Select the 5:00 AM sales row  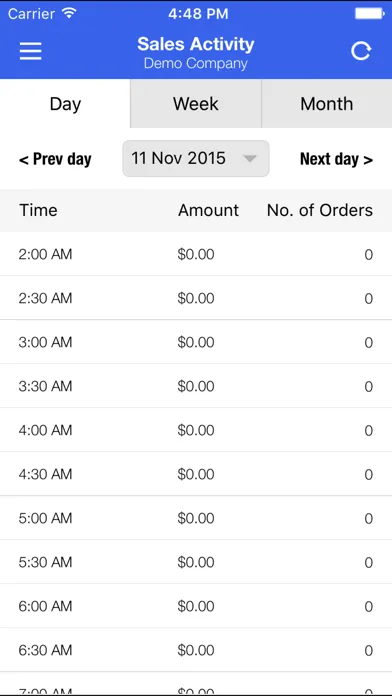pyautogui.click(x=196, y=518)
